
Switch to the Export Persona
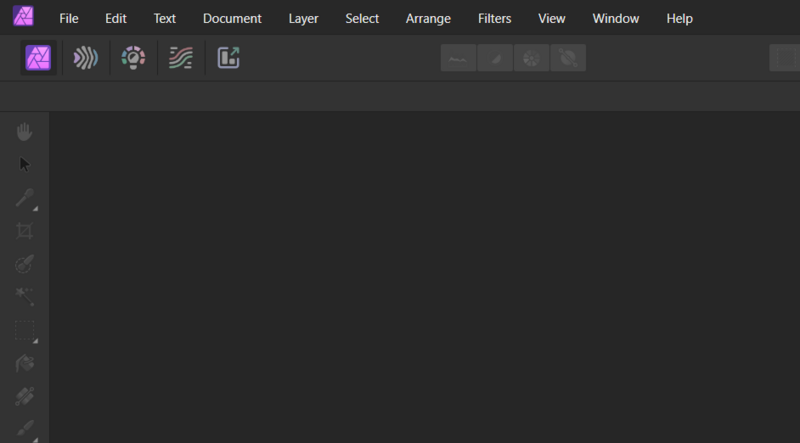[229, 58]
